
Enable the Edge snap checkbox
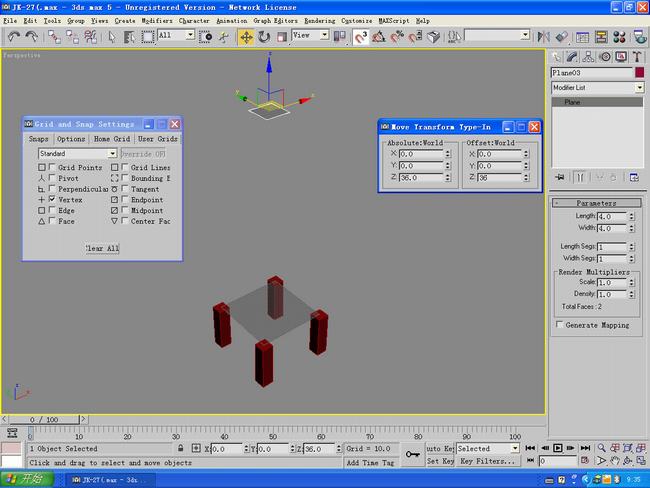pos(52,210)
